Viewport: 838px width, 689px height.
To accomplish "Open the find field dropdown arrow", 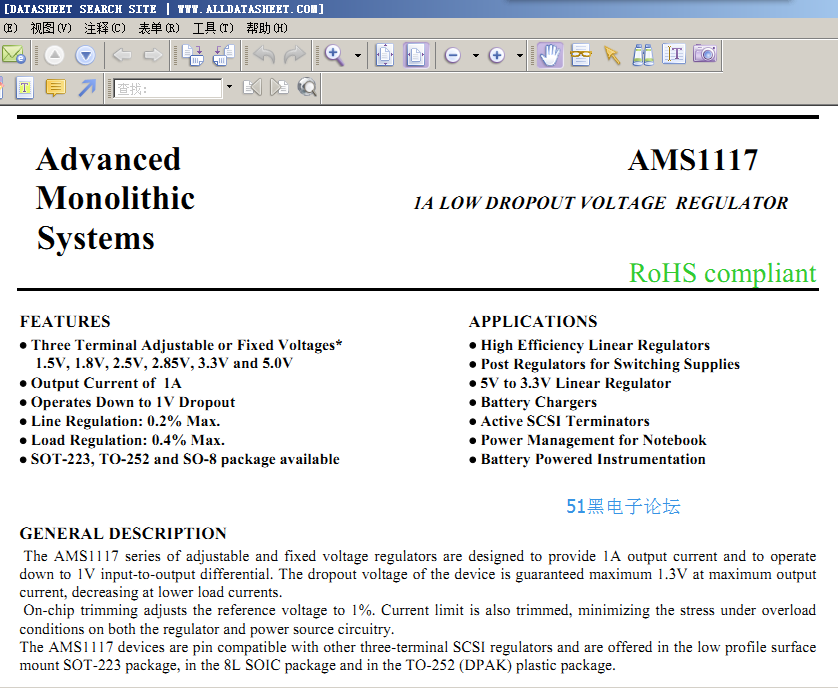I will point(229,87).
